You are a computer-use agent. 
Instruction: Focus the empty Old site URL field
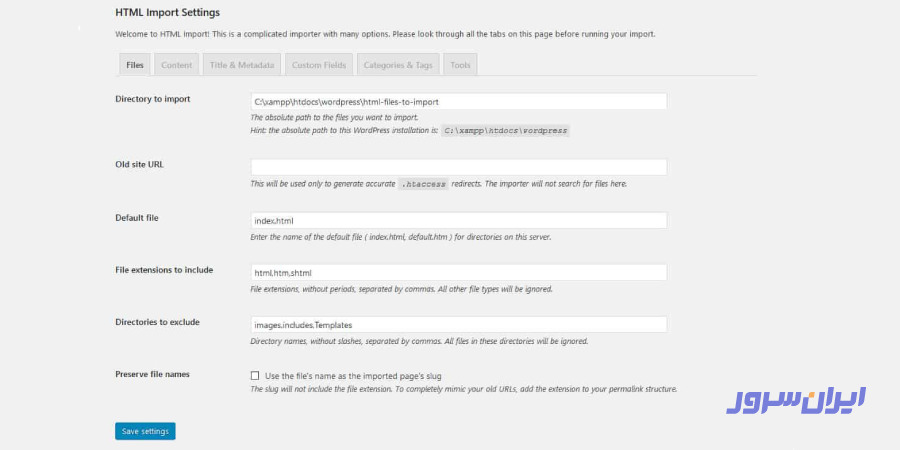coord(458,167)
